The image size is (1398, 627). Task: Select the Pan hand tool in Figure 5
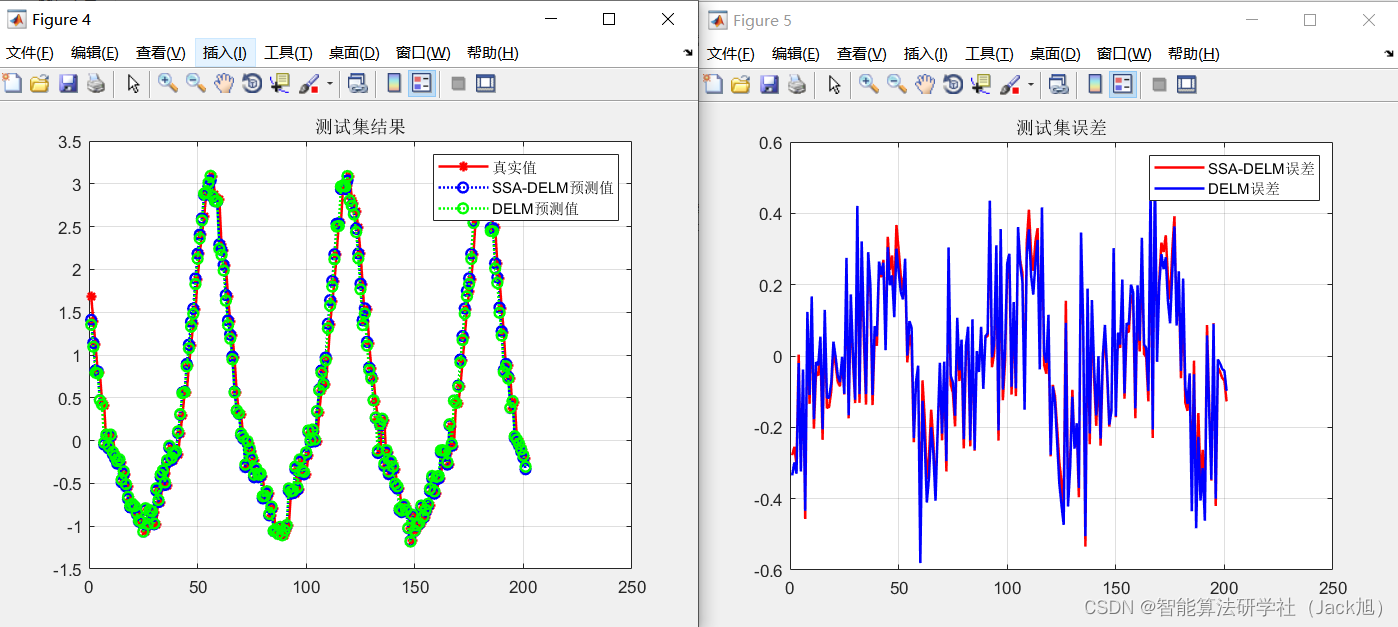click(x=925, y=84)
